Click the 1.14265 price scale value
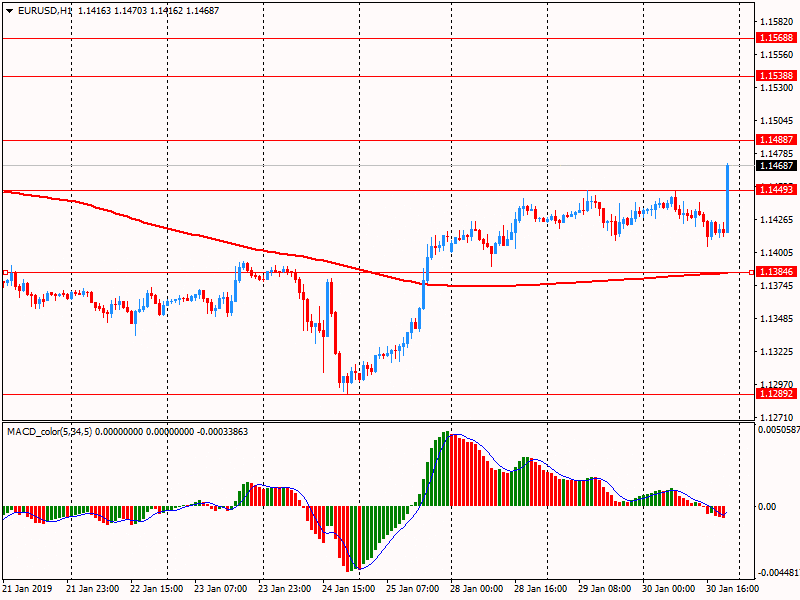 (777, 220)
